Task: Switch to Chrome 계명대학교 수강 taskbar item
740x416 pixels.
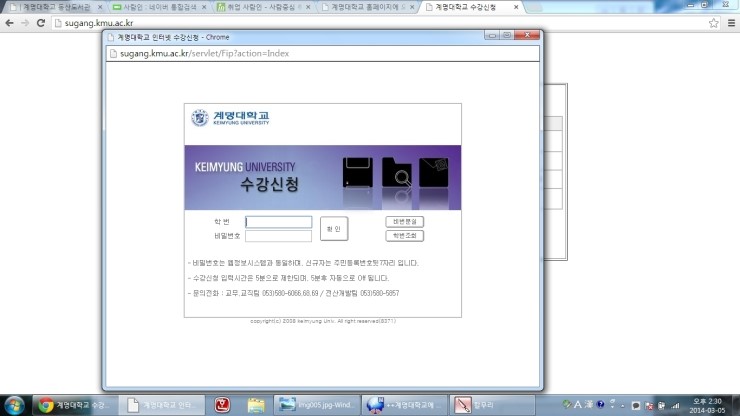Action: point(73,405)
